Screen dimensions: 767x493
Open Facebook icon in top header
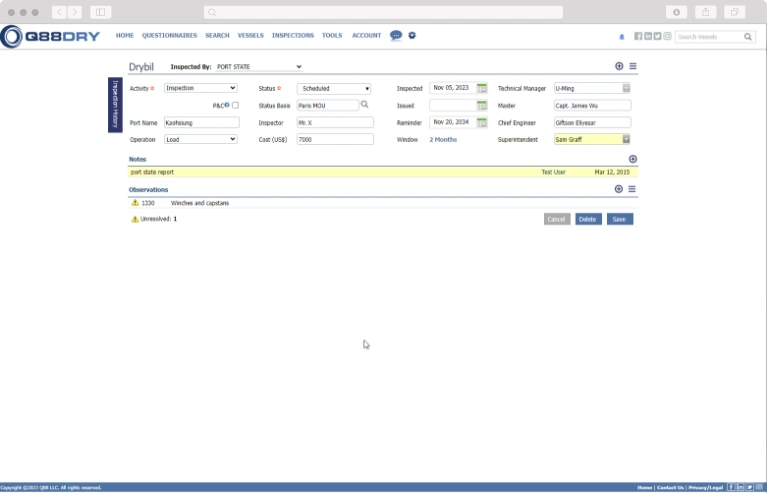click(x=638, y=36)
